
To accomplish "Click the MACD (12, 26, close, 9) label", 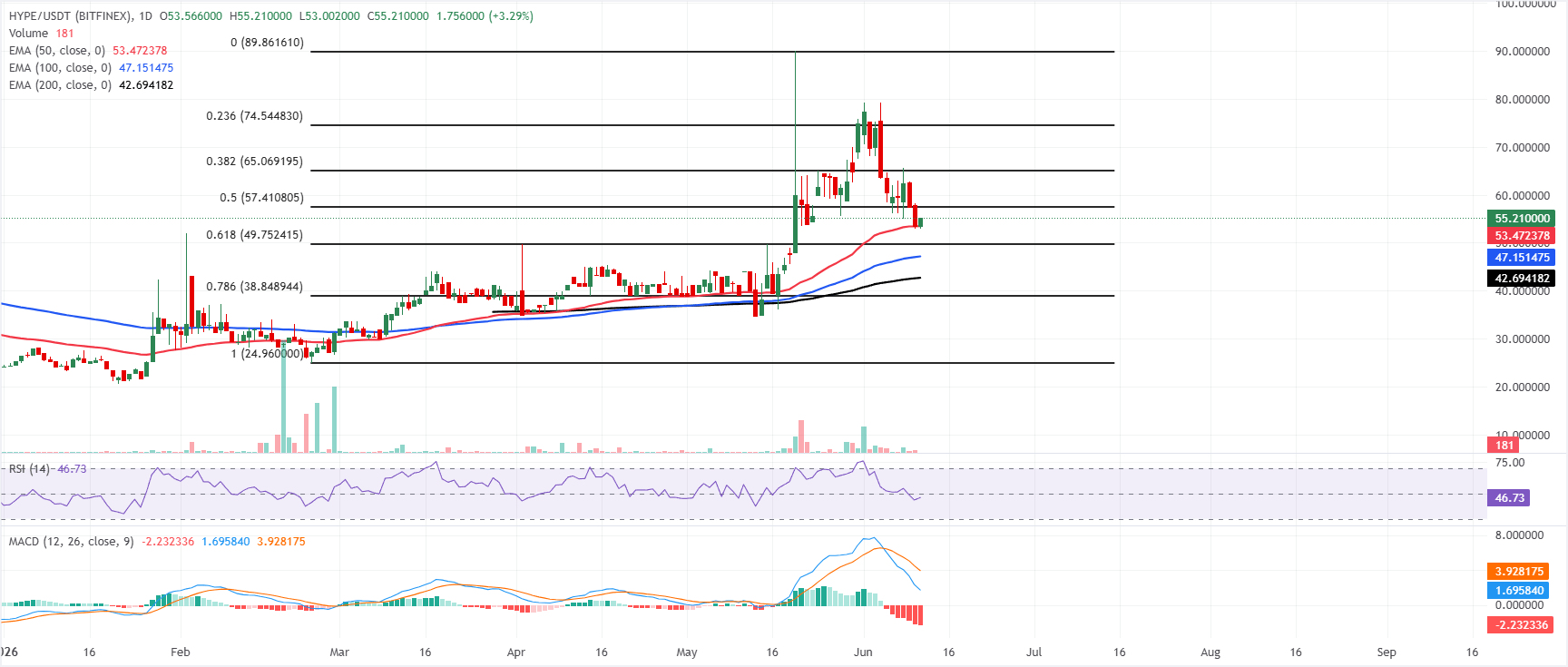I will coord(71,542).
